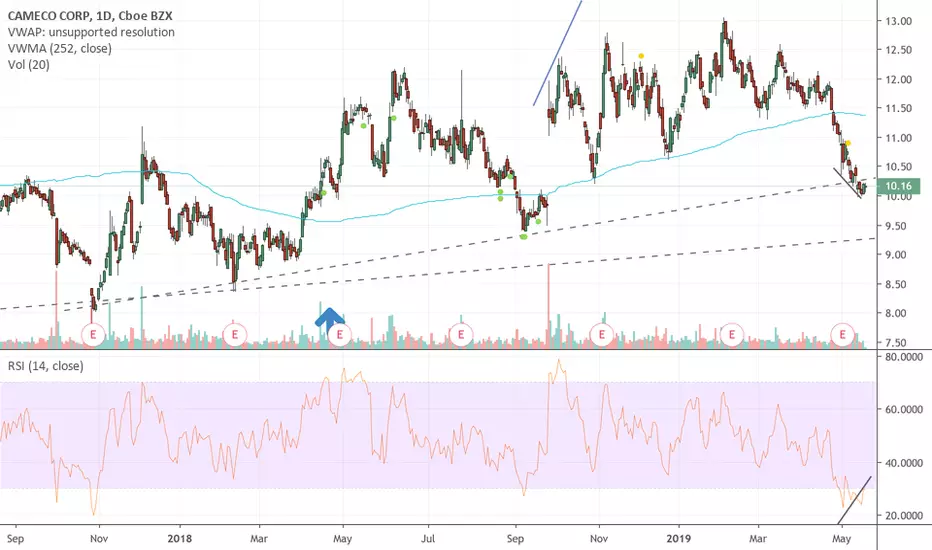The image size is (932, 550).
Task: Click the 40.0000 RSI axis label
Action: (903, 463)
